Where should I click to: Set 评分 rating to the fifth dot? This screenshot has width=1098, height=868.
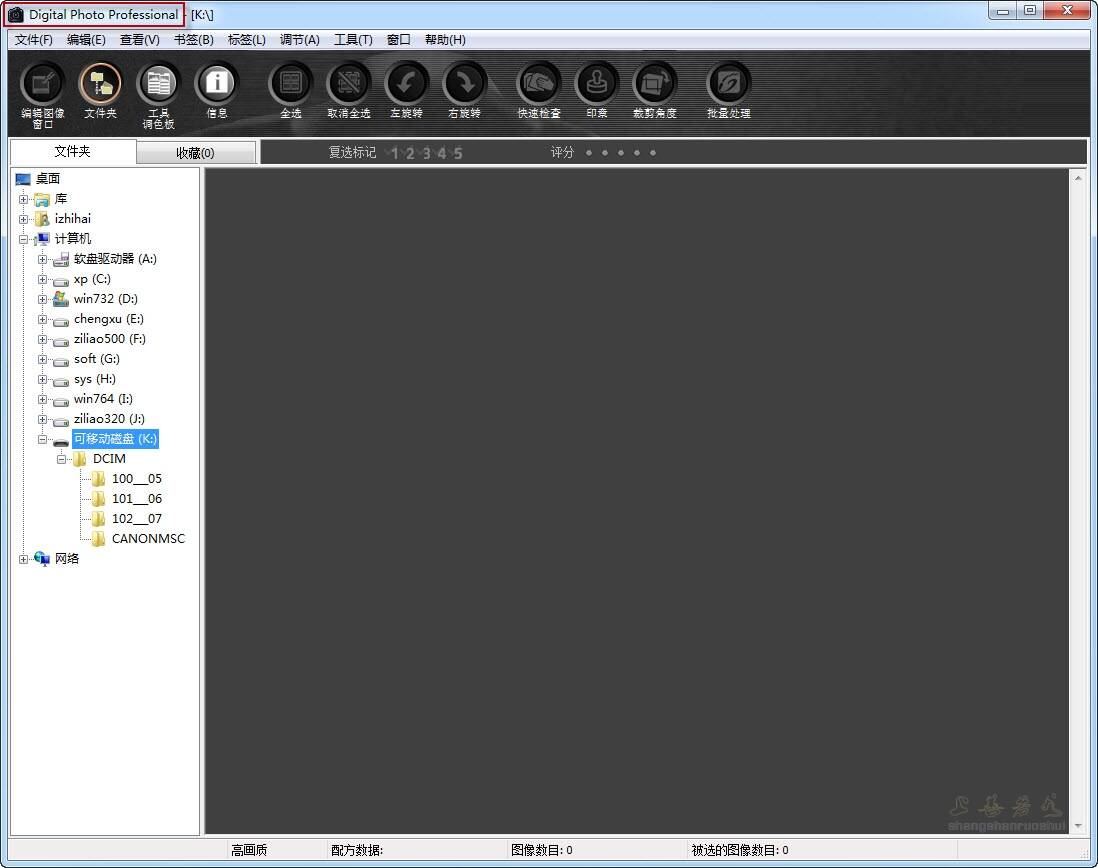[653, 153]
